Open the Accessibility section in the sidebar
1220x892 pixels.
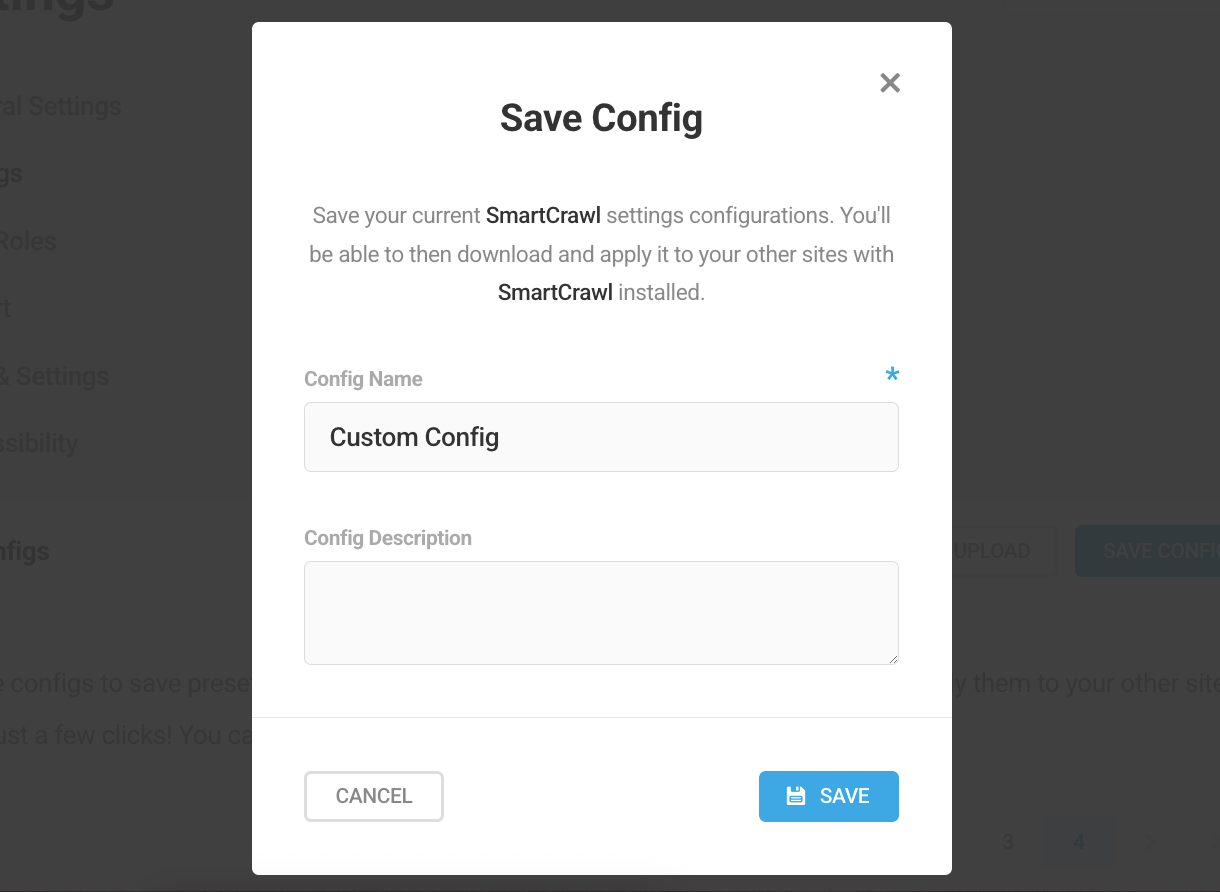click(40, 442)
